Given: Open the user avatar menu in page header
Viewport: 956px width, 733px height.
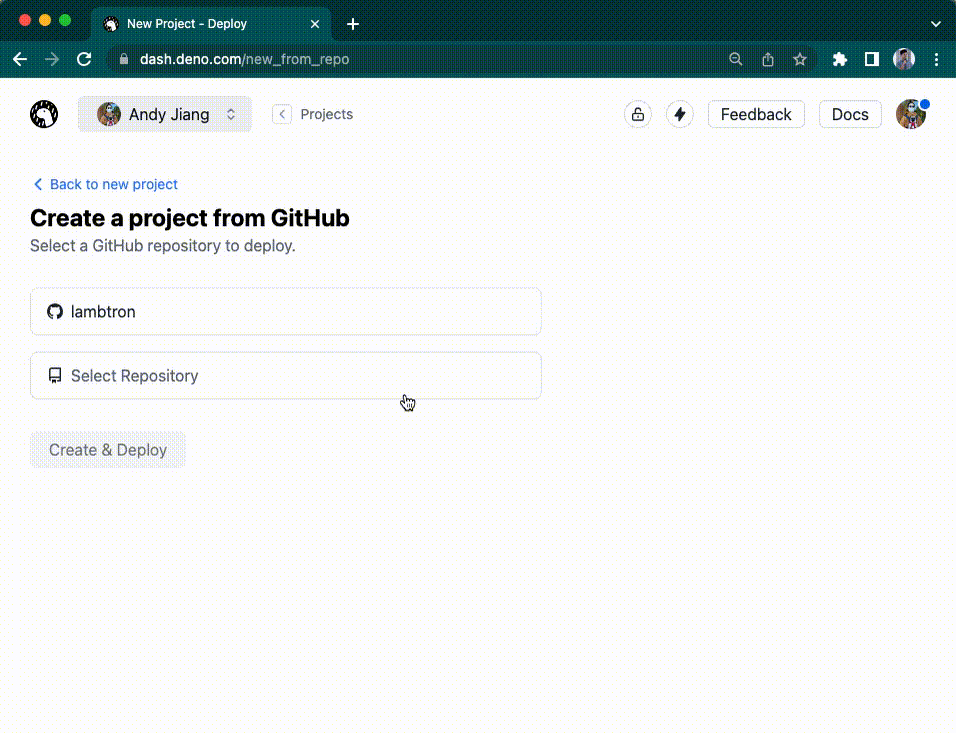Looking at the screenshot, I should pyautogui.click(x=911, y=114).
